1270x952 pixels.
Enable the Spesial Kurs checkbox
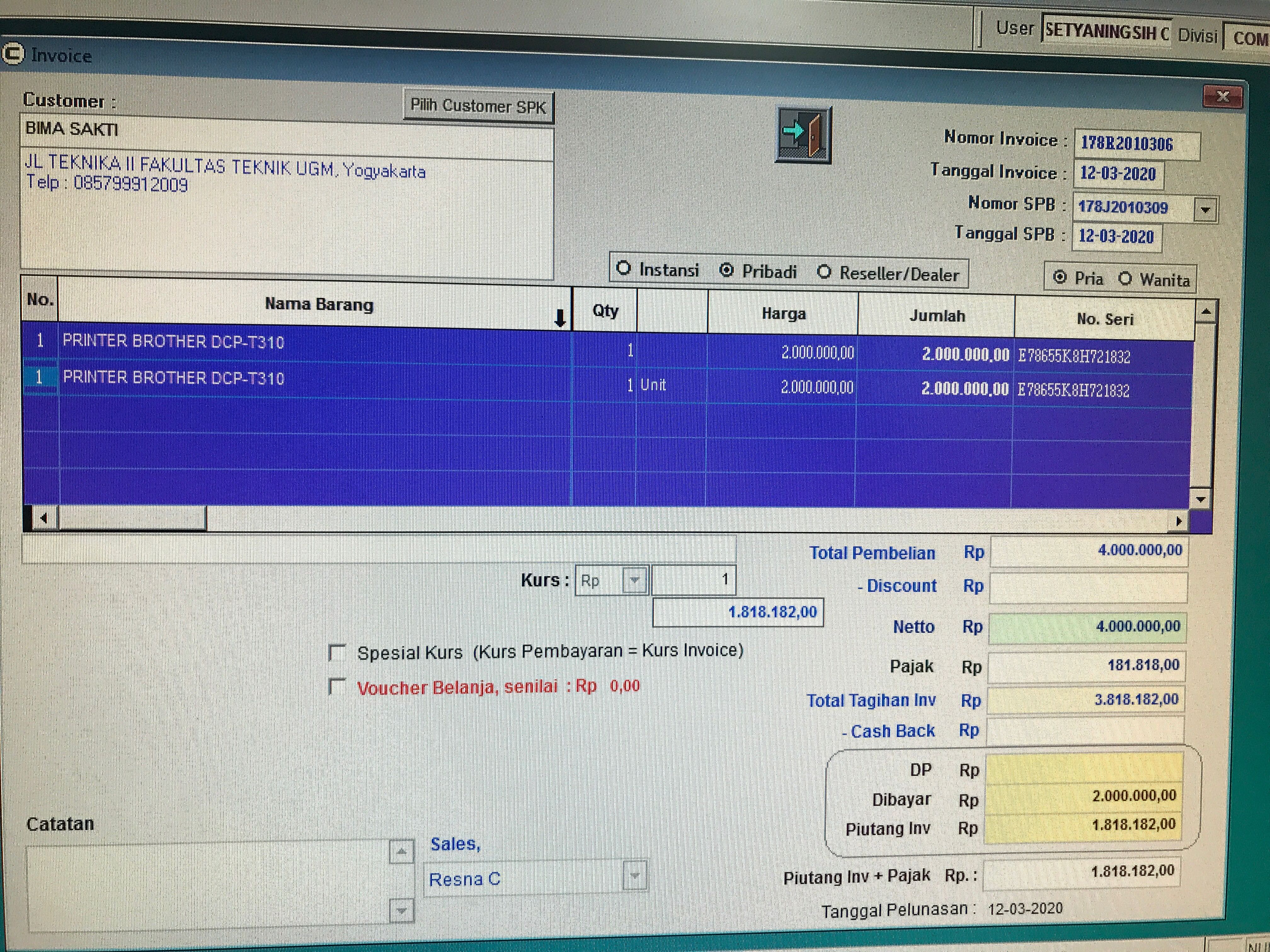337,653
